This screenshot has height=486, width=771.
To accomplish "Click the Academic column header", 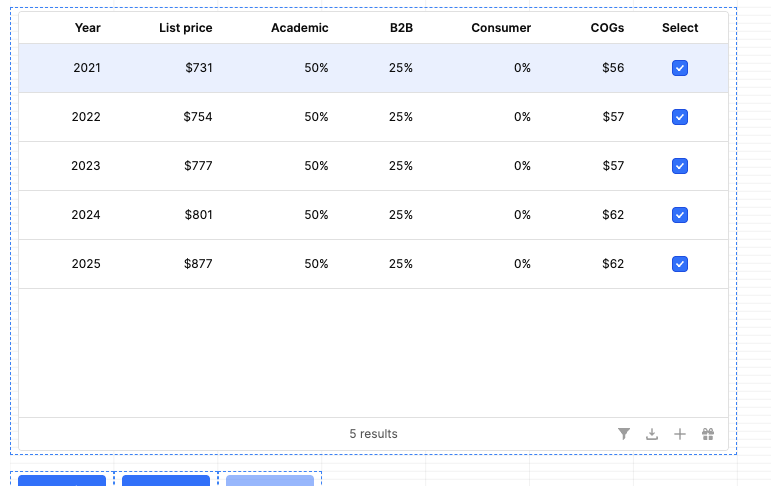I will [299, 28].
